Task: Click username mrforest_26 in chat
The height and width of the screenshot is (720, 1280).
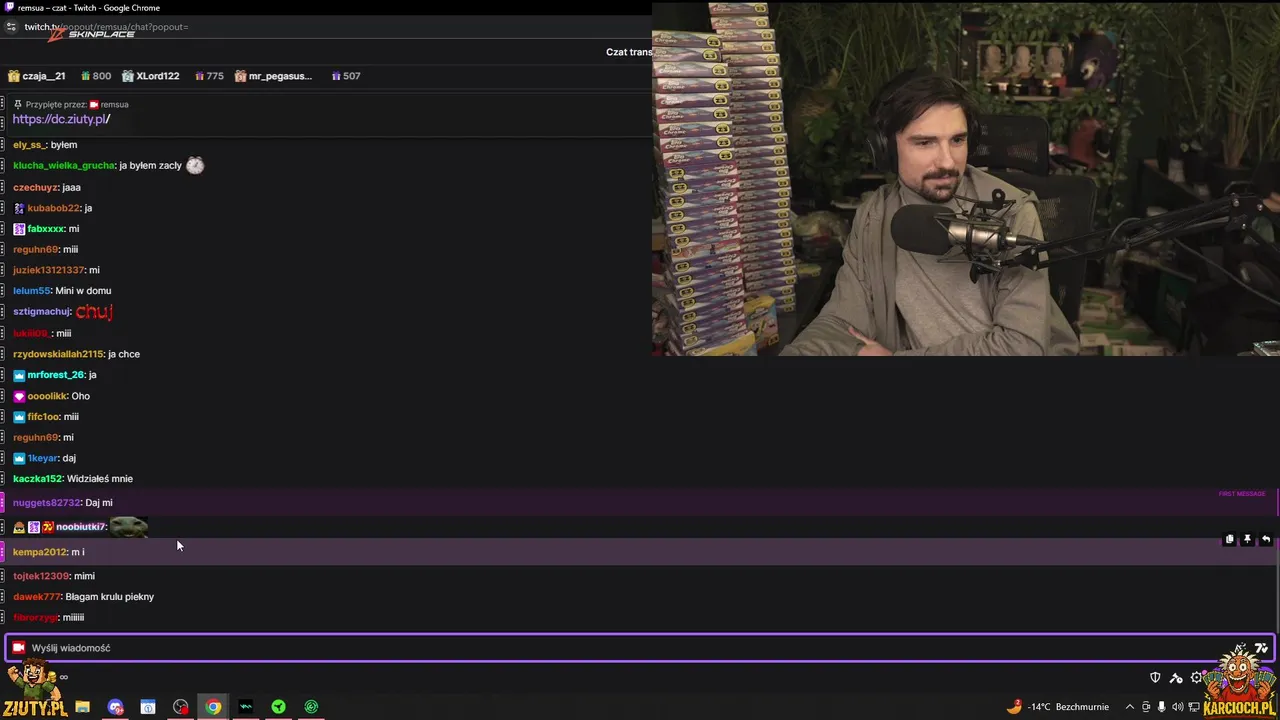Action: (x=55, y=375)
